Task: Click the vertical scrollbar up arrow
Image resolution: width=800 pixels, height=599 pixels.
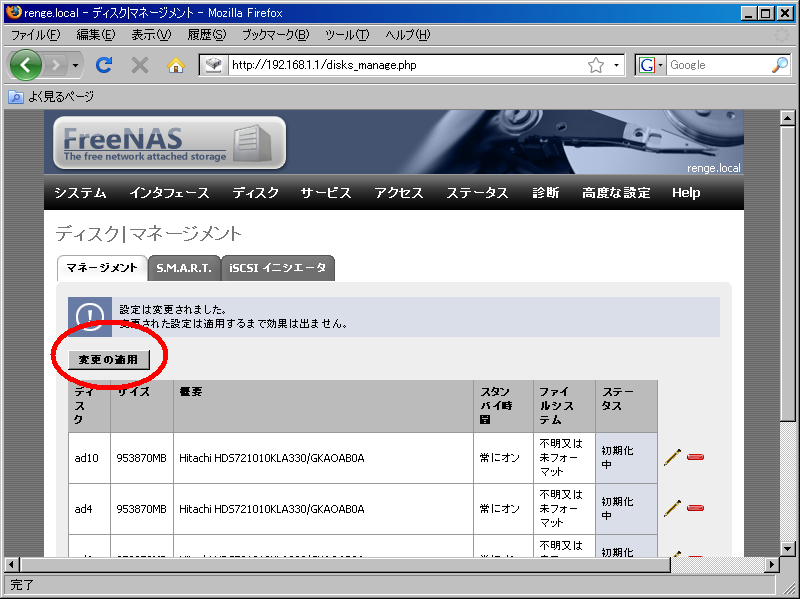Action: point(788,118)
